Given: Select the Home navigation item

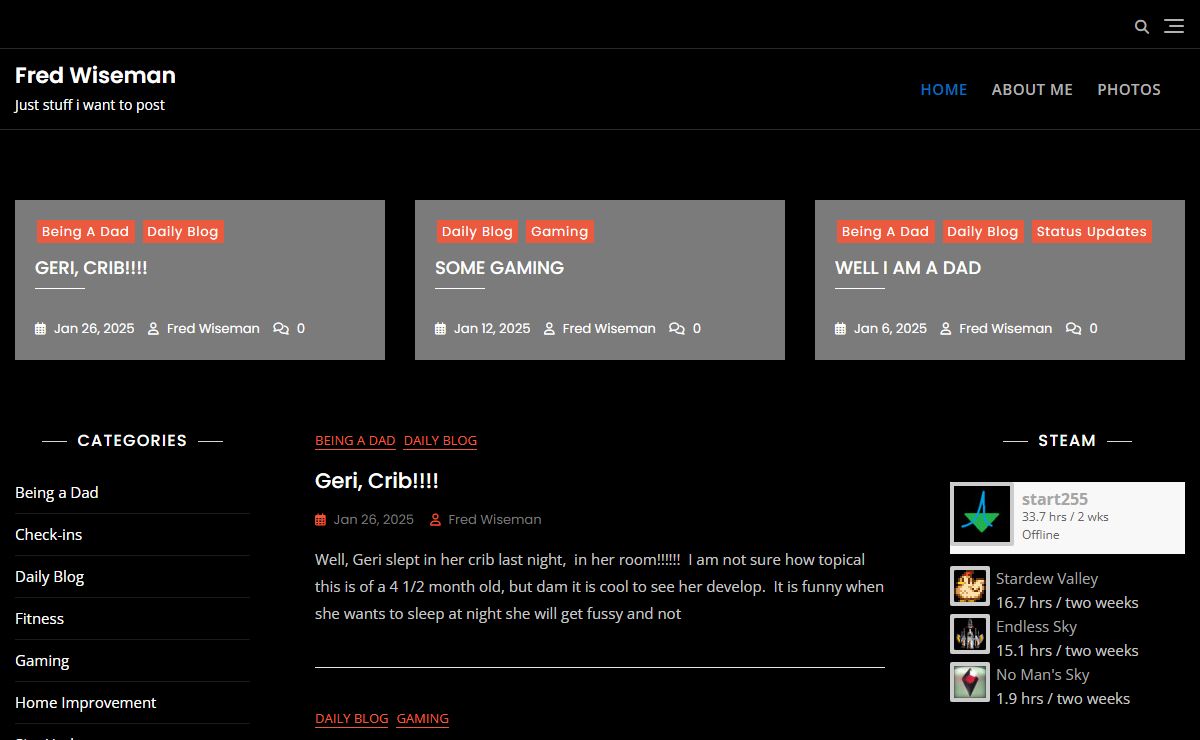Looking at the screenshot, I should pos(943,89).
